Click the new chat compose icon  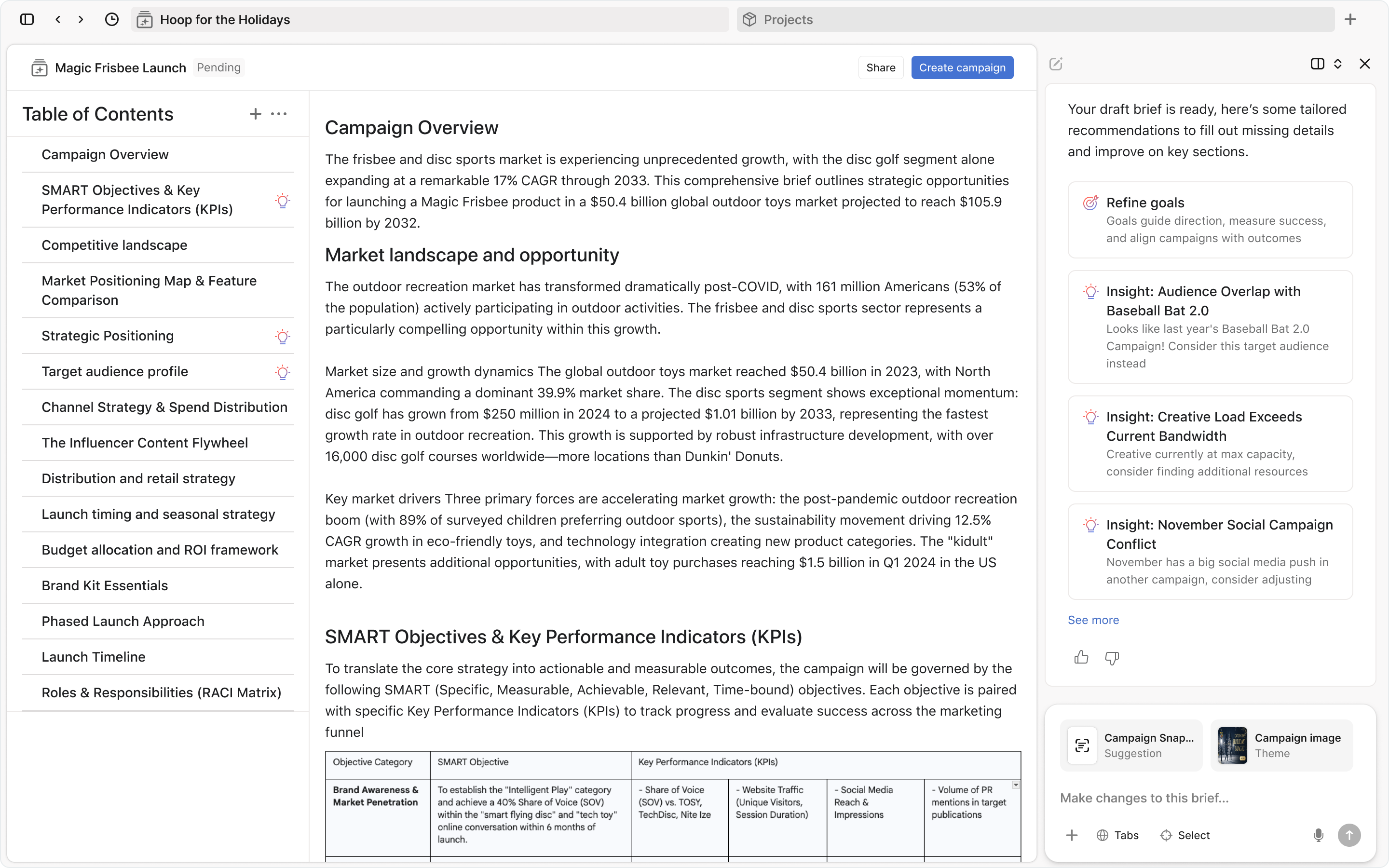point(1056,64)
